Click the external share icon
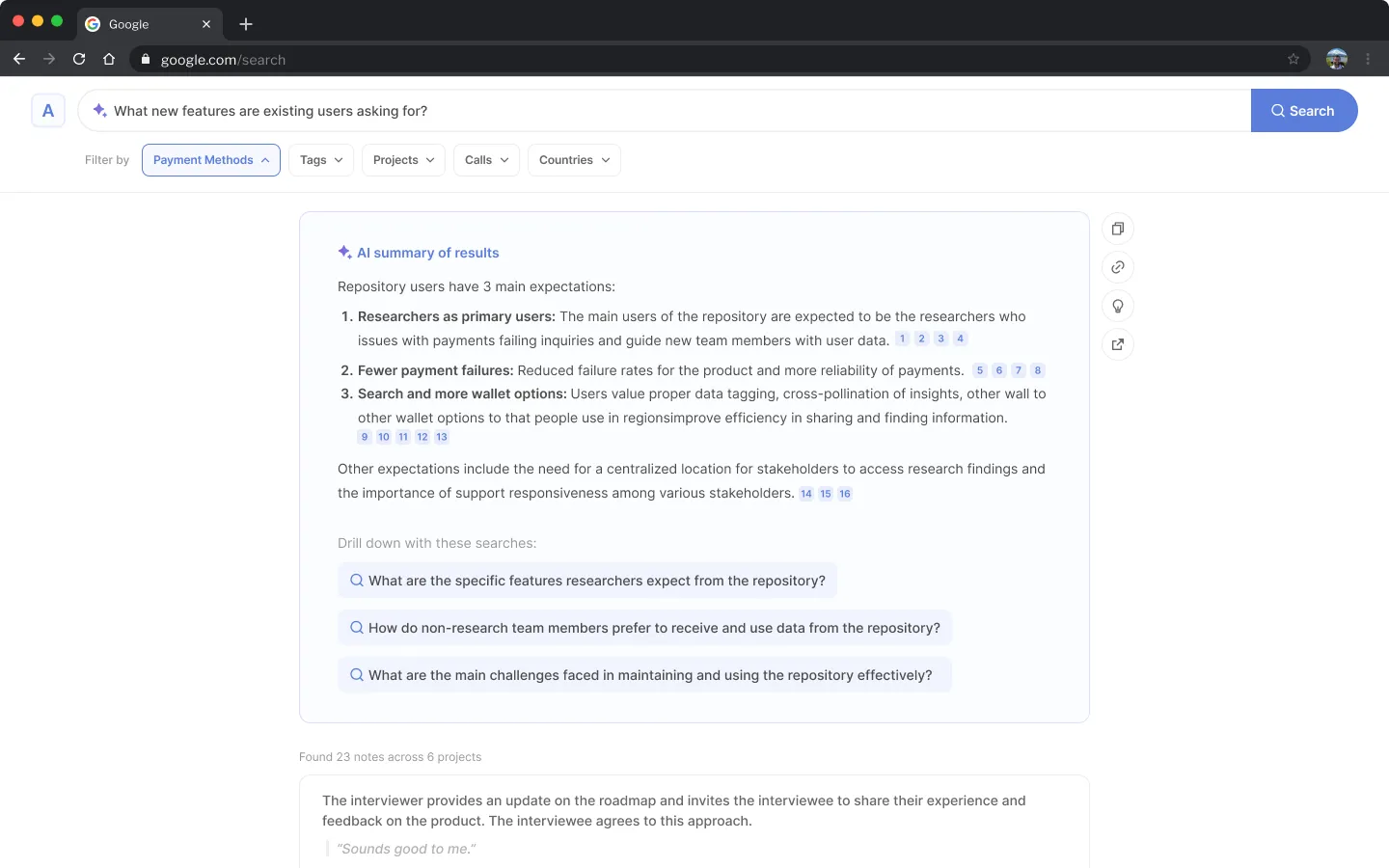This screenshot has width=1389, height=868. pyautogui.click(x=1118, y=344)
